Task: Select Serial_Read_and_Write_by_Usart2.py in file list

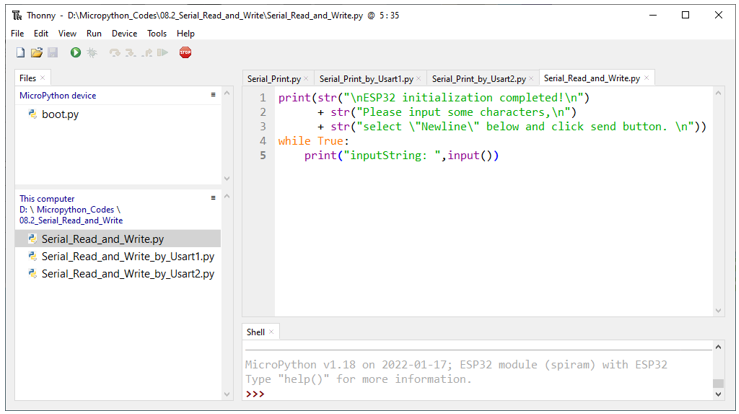Action: (x=128, y=274)
